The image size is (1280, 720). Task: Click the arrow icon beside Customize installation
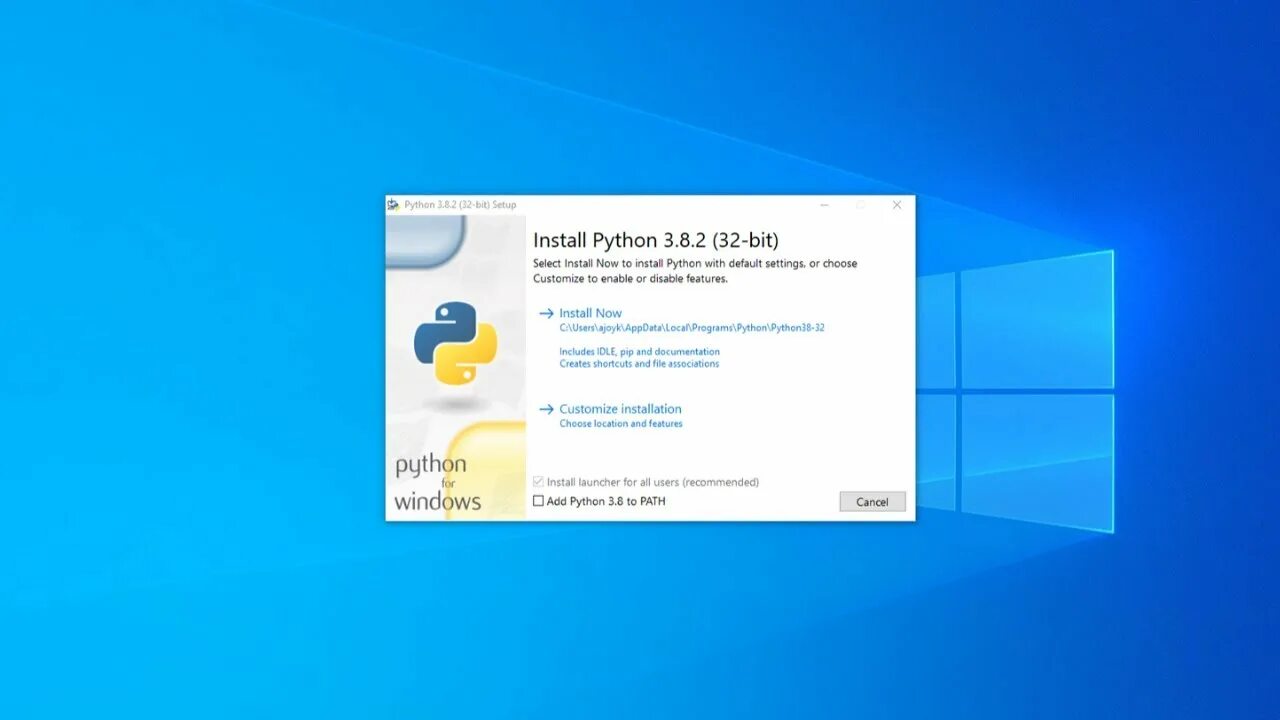click(x=546, y=409)
